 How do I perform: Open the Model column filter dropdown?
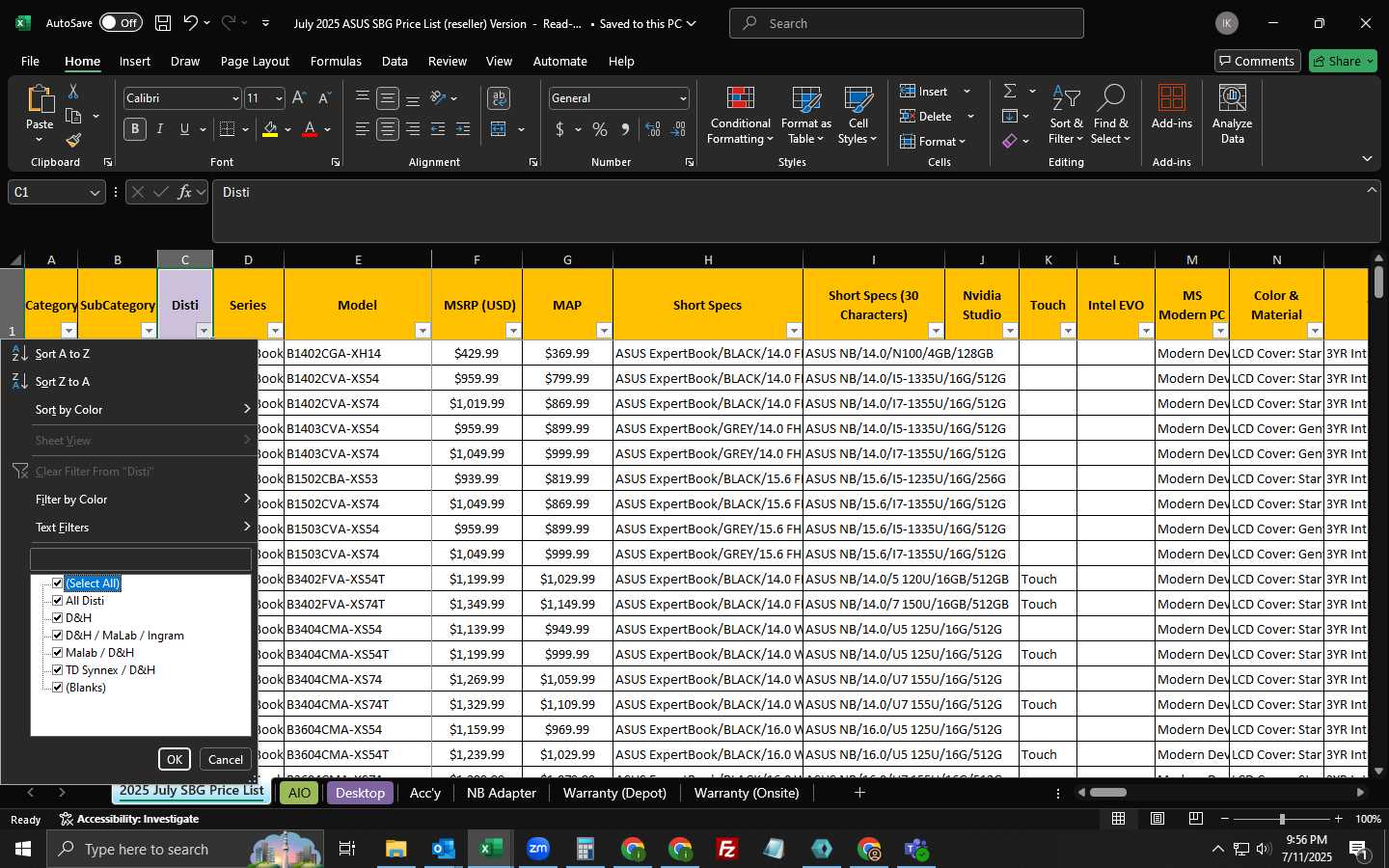tap(422, 331)
